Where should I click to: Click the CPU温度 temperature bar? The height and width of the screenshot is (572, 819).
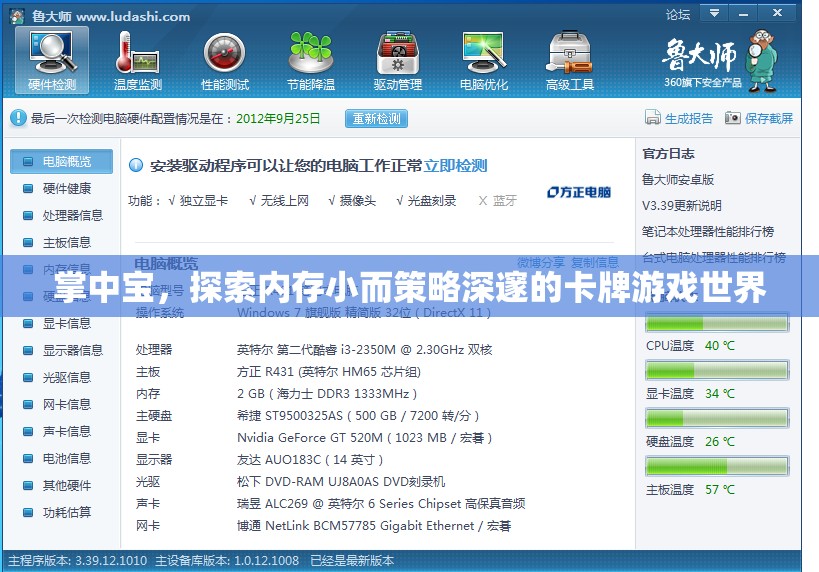point(717,323)
